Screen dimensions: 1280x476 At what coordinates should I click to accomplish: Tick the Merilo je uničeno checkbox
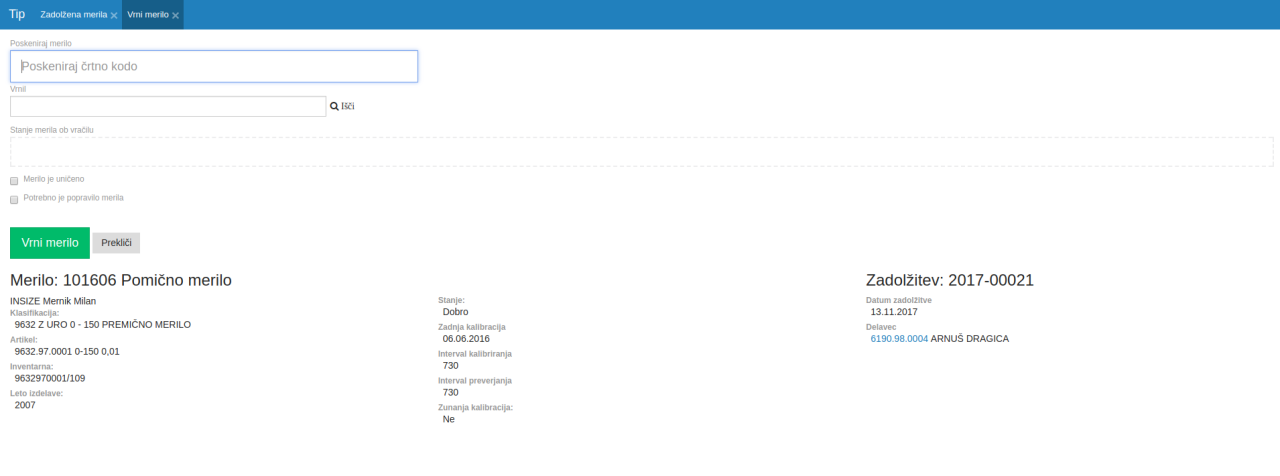14,181
